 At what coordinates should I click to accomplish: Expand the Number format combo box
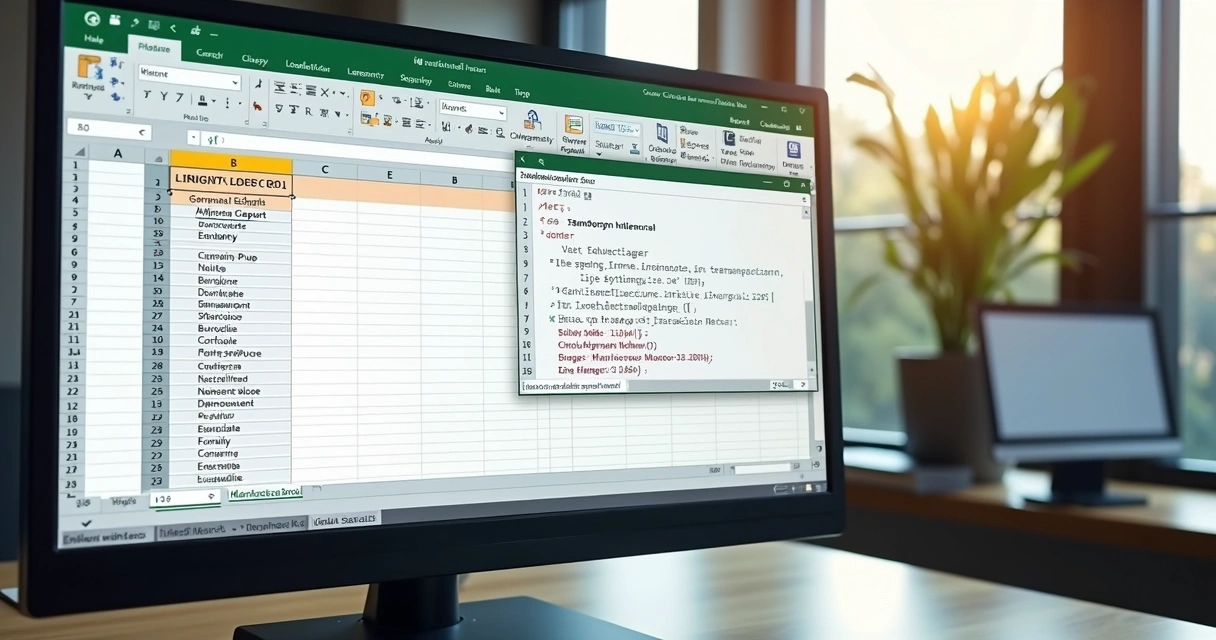(501, 114)
